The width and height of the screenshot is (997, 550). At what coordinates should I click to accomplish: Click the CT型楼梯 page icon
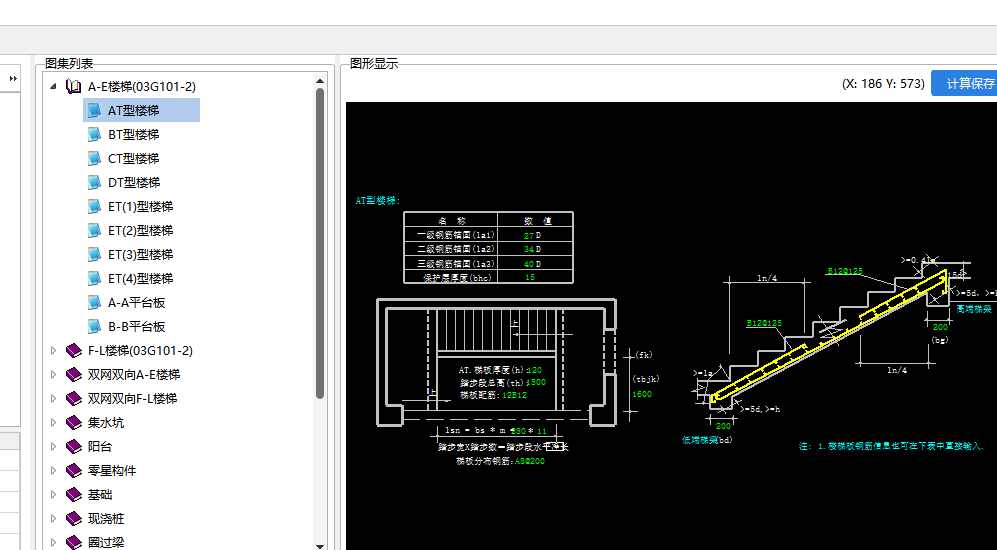pos(94,158)
